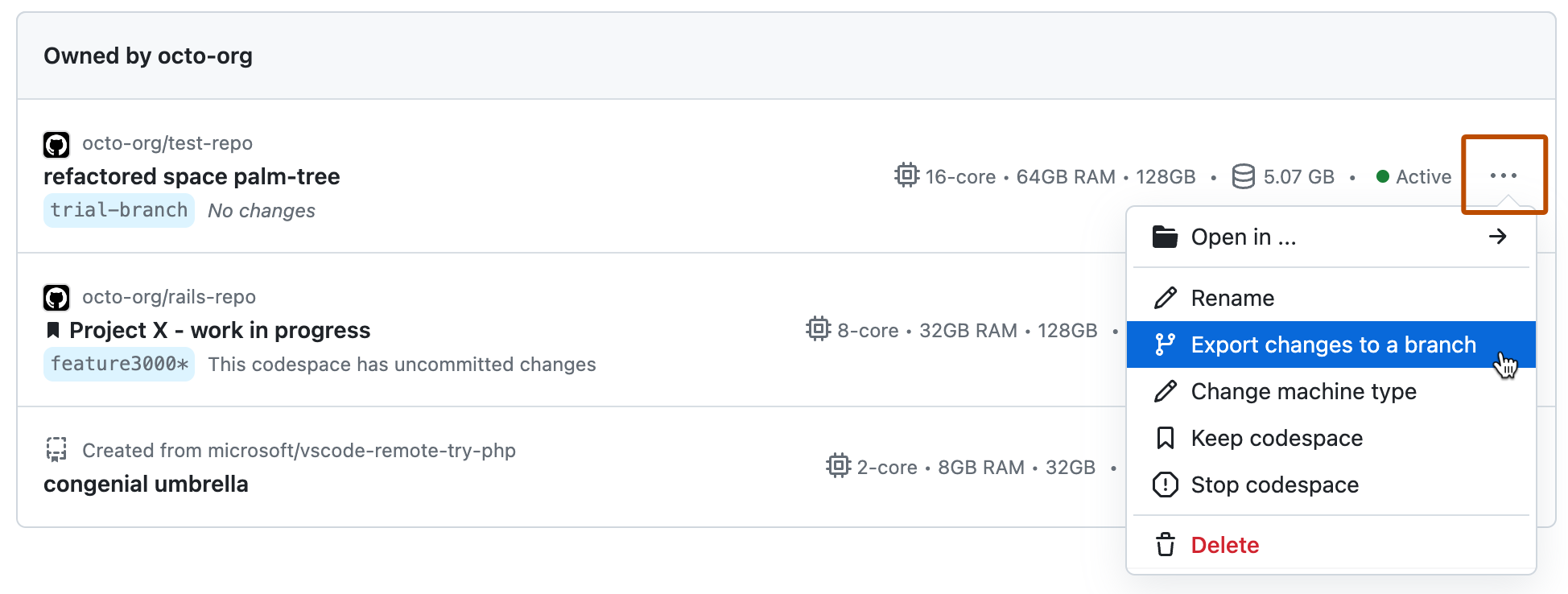Select Stop codespace from the menu

pyautogui.click(x=1275, y=485)
